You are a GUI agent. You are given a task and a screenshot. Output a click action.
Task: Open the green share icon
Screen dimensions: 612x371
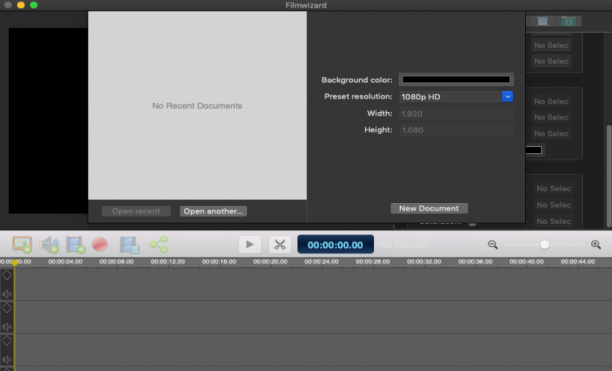click(159, 245)
